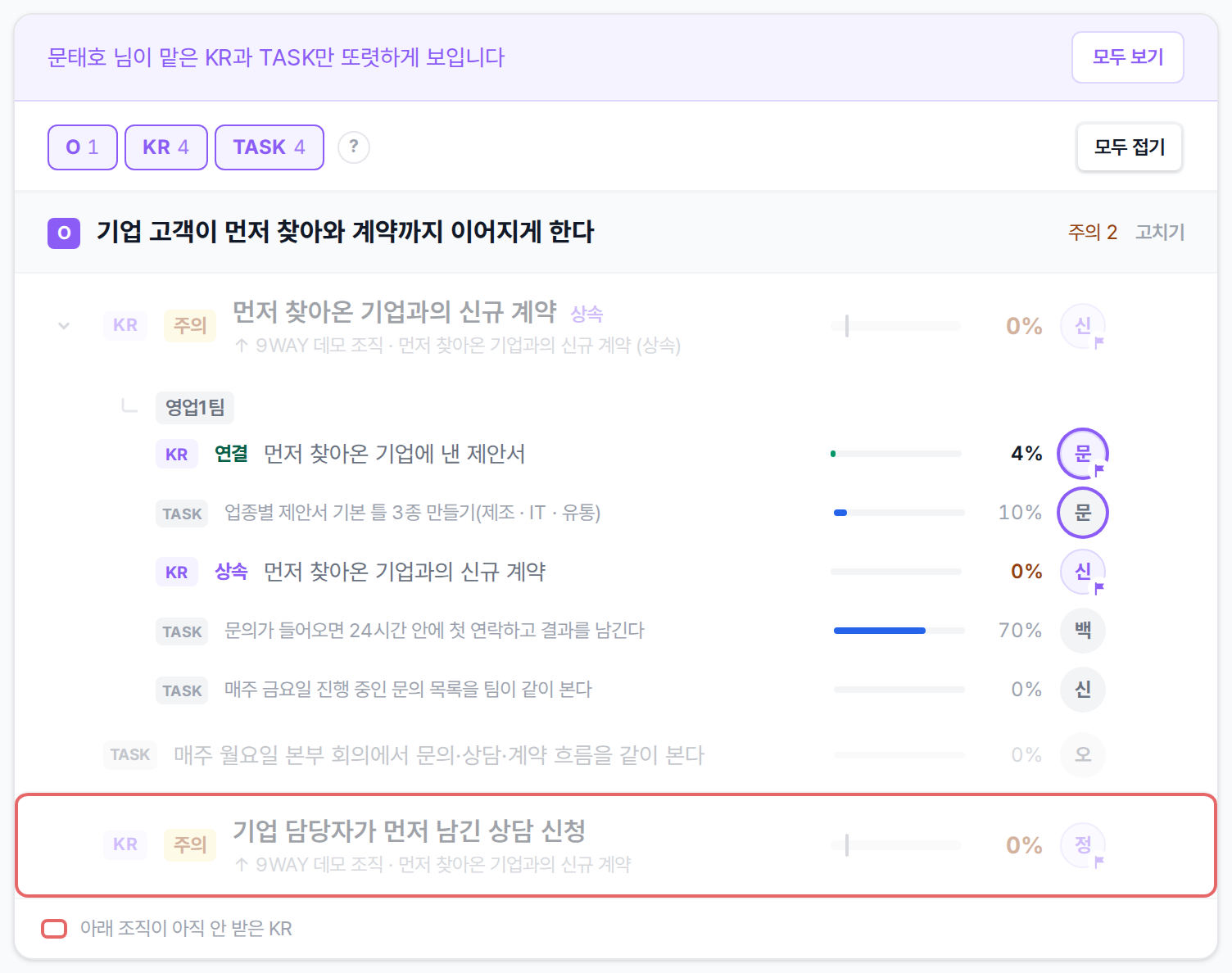The image size is (1232, 973).
Task: Toggle the "TASK 4" filter chip
Action: click(269, 147)
